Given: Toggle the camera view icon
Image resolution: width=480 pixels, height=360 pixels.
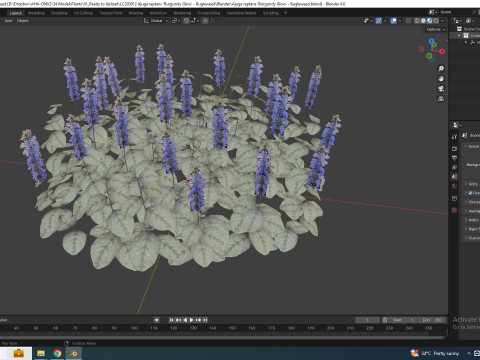Looking at the screenshot, I should (441, 89).
